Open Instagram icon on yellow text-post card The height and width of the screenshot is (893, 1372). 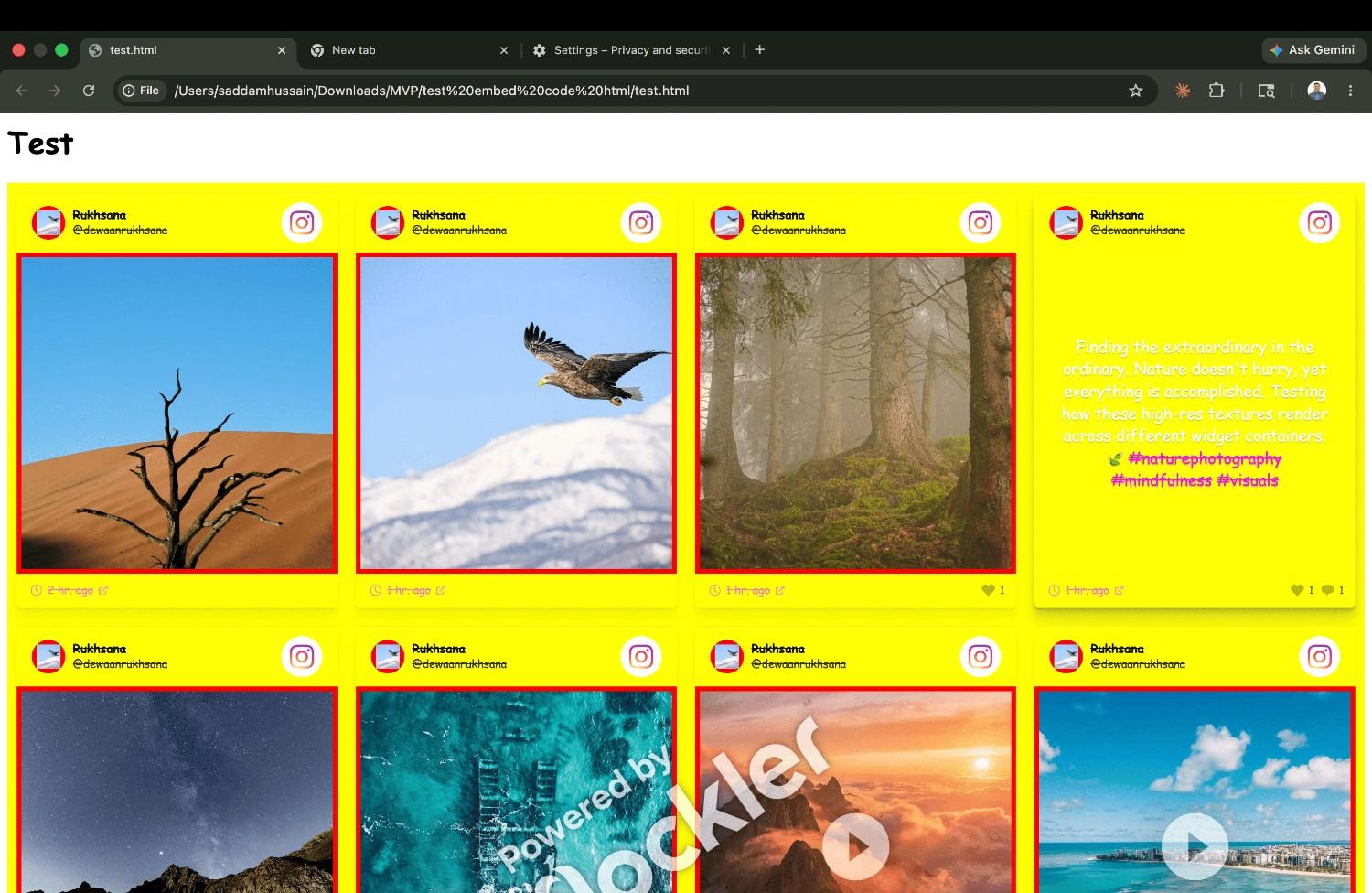pyautogui.click(x=1320, y=222)
